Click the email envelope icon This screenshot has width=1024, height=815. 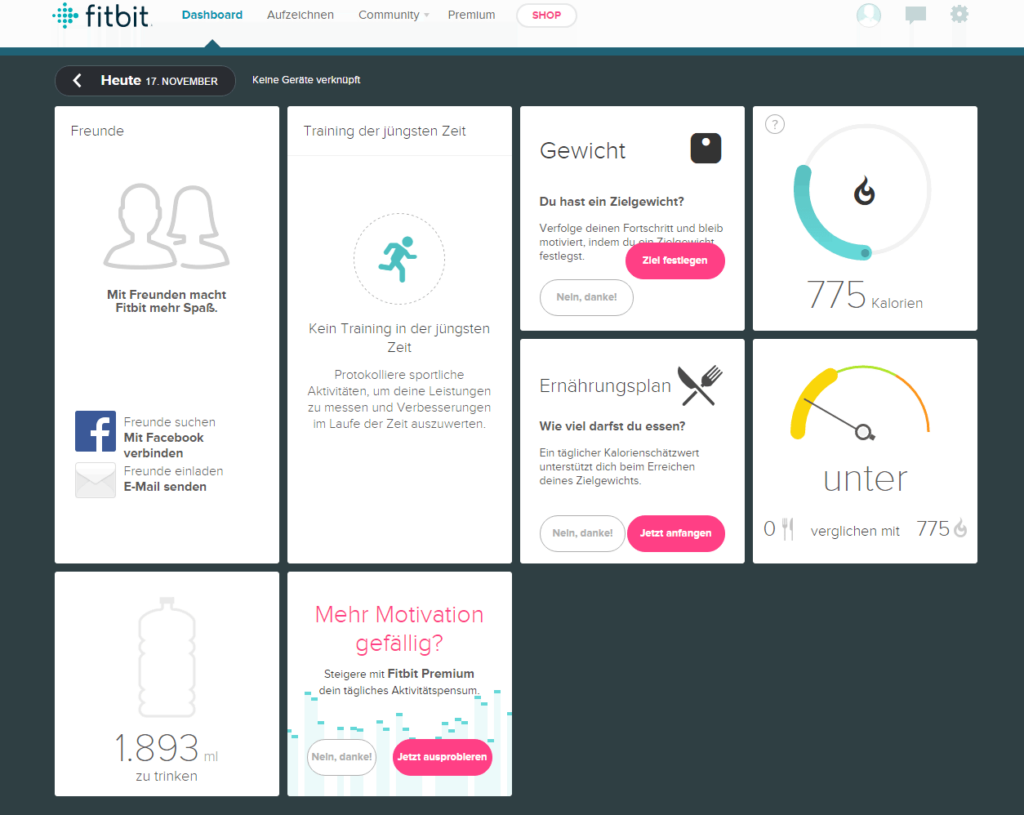click(x=95, y=480)
